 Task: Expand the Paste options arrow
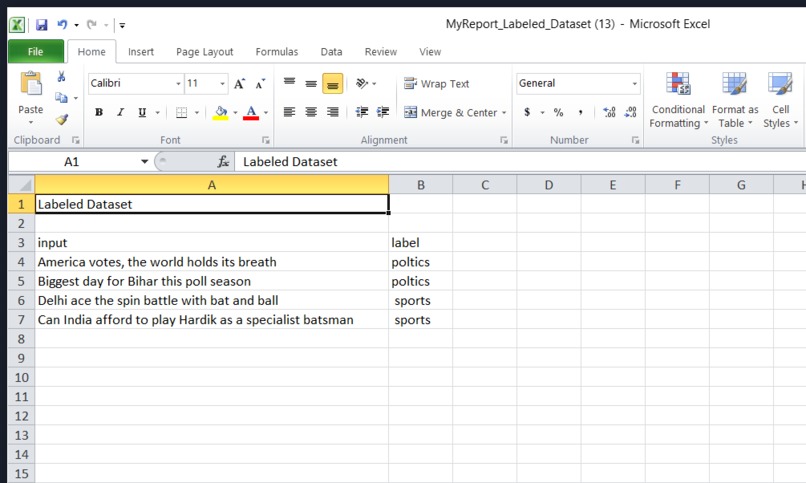[31, 122]
